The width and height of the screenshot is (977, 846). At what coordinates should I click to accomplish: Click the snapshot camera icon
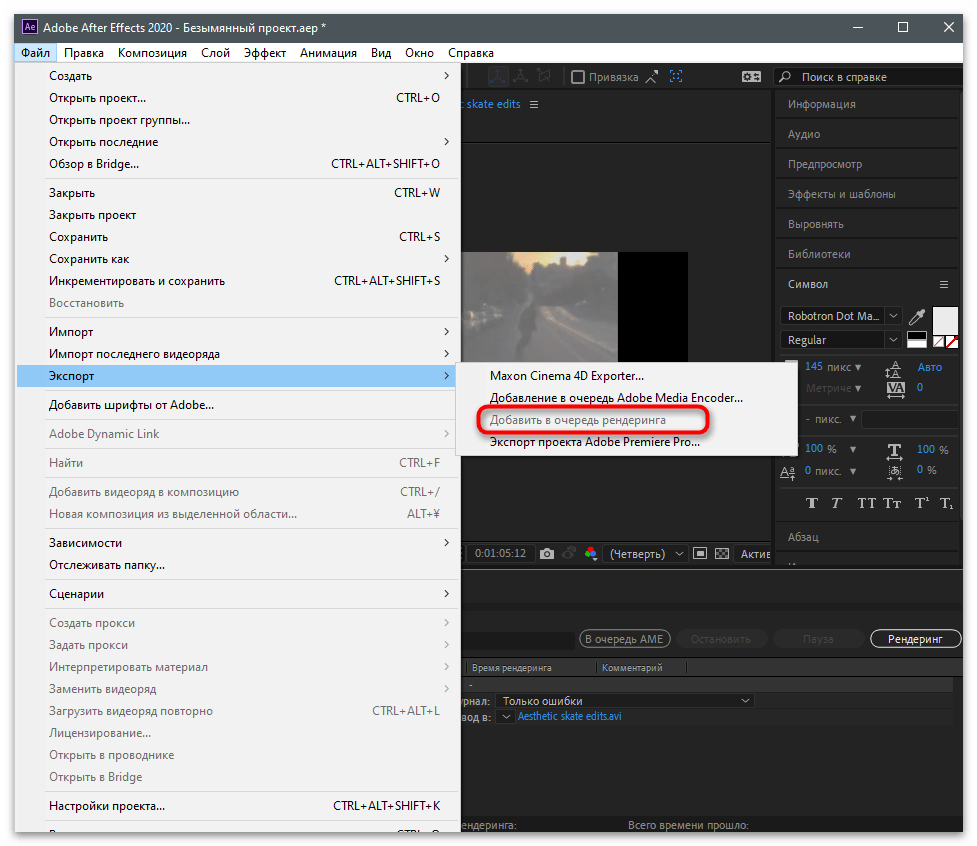point(547,553)
